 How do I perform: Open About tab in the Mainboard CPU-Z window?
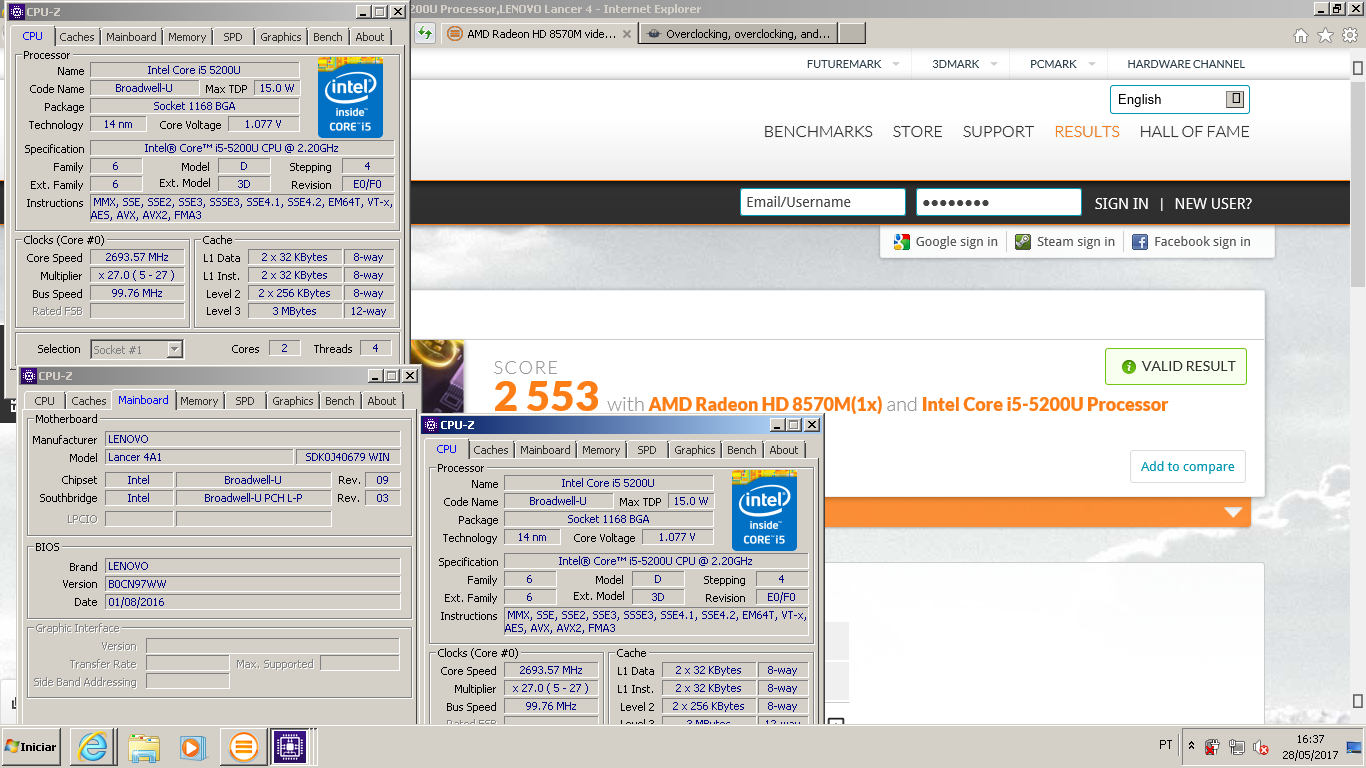pyautogui.click(x=382, y=401)
